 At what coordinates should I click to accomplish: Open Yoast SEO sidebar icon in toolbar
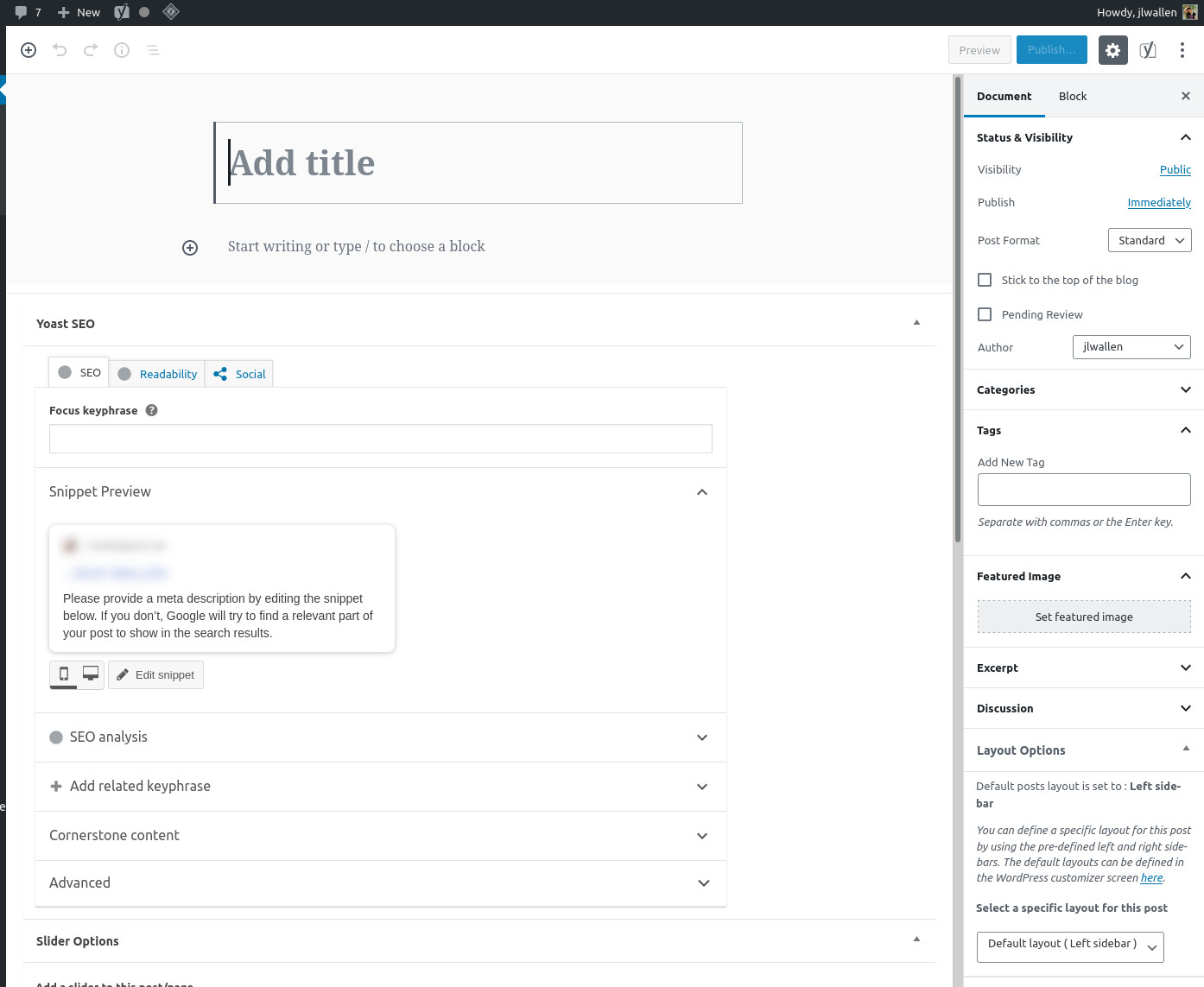pos(1148,50)
